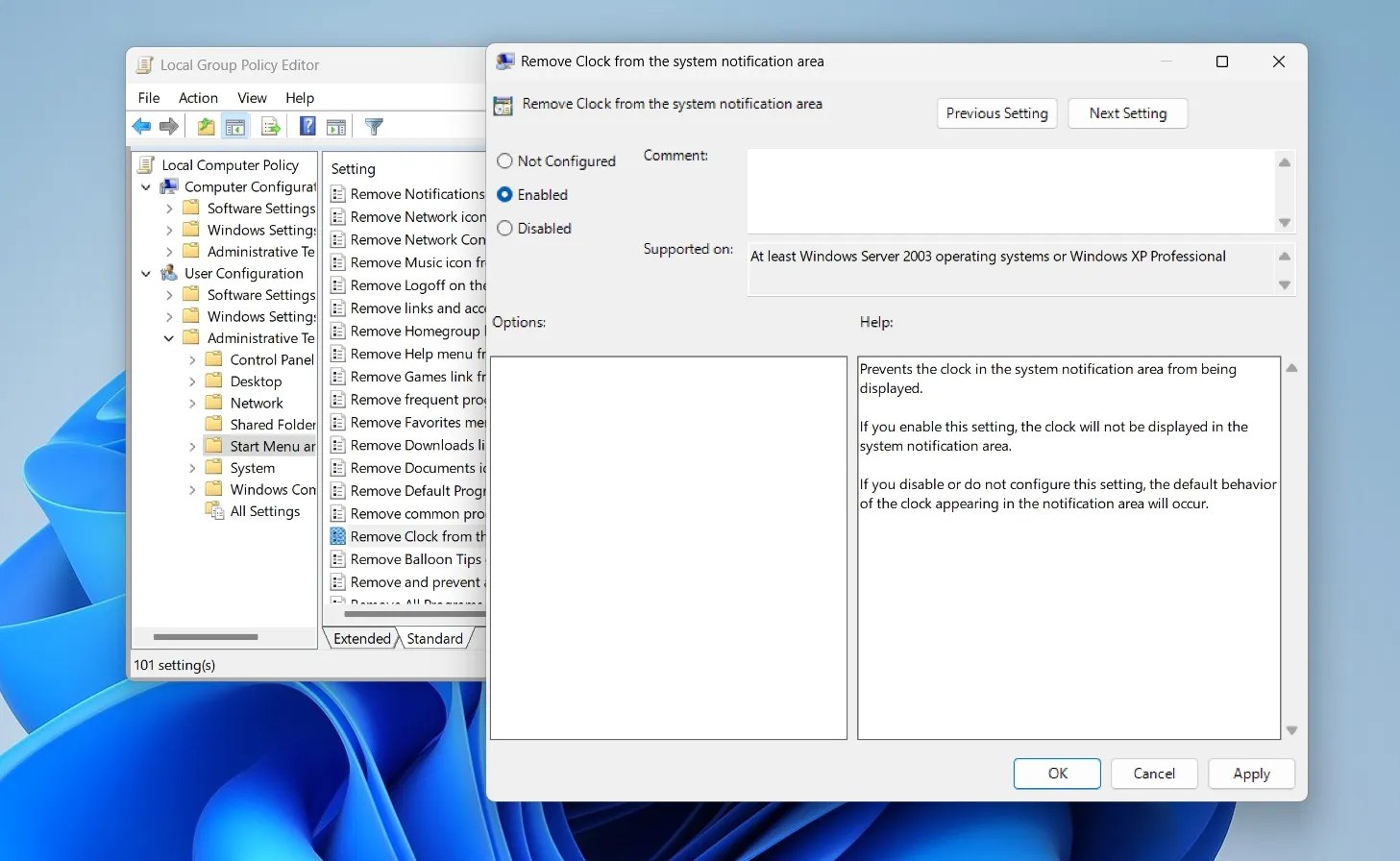1400x861 pixels.
Task: Select the Not Configured radio button
Action: [x=504, y=160]
